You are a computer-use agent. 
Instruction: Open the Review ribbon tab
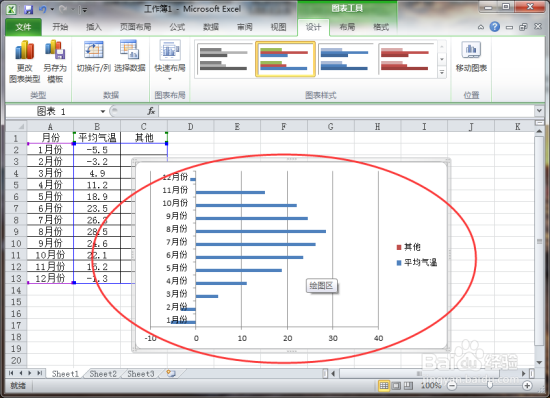tap(245, 27)
